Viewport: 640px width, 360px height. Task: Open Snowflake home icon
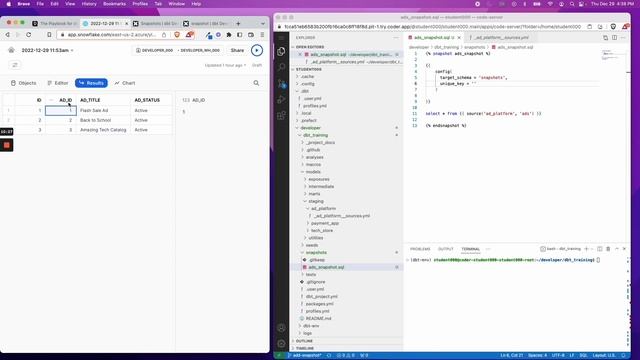[x=11, y=50]
